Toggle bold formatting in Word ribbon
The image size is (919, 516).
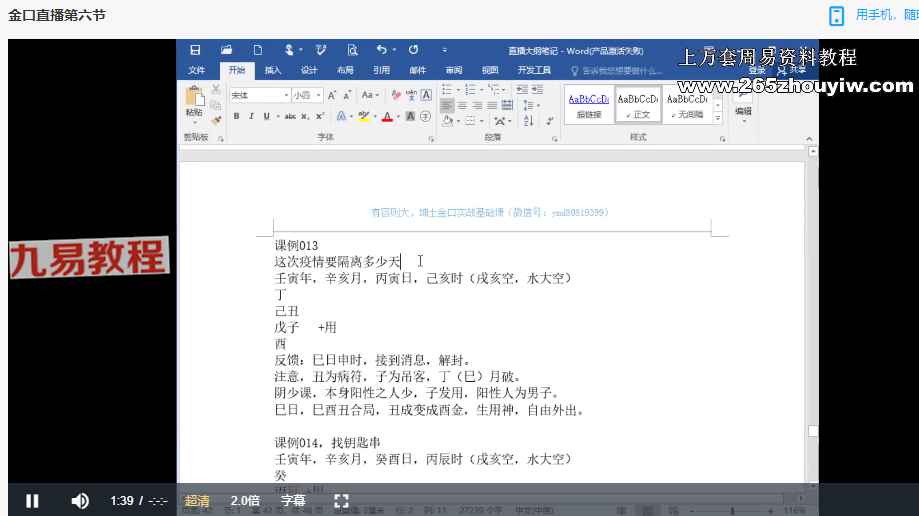point(237,116)
